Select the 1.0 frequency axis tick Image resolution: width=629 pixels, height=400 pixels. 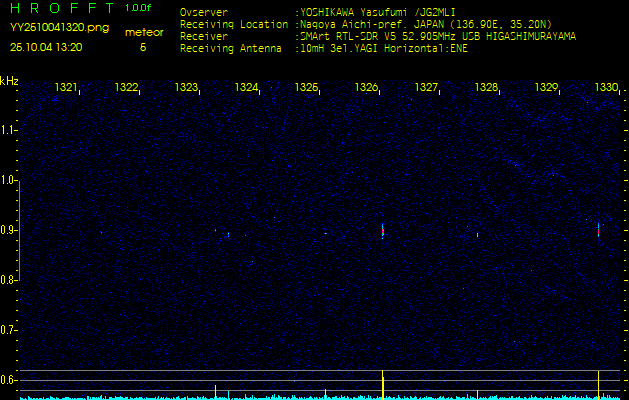point(9,180)
